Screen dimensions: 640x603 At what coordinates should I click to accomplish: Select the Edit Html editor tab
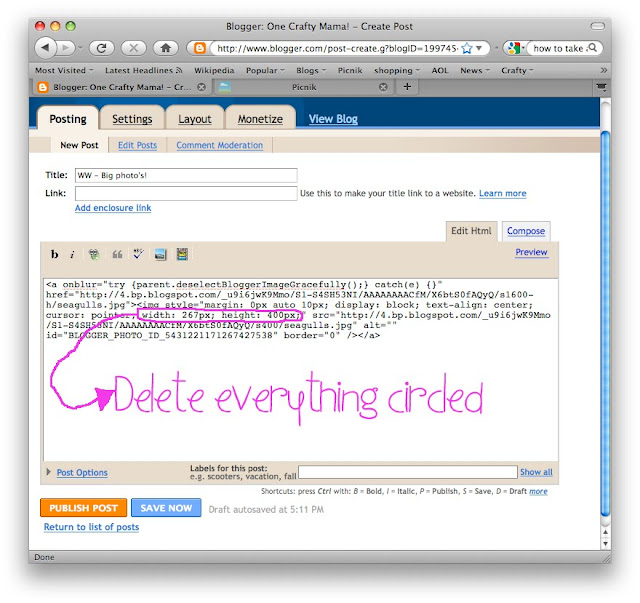coord(471,231)
